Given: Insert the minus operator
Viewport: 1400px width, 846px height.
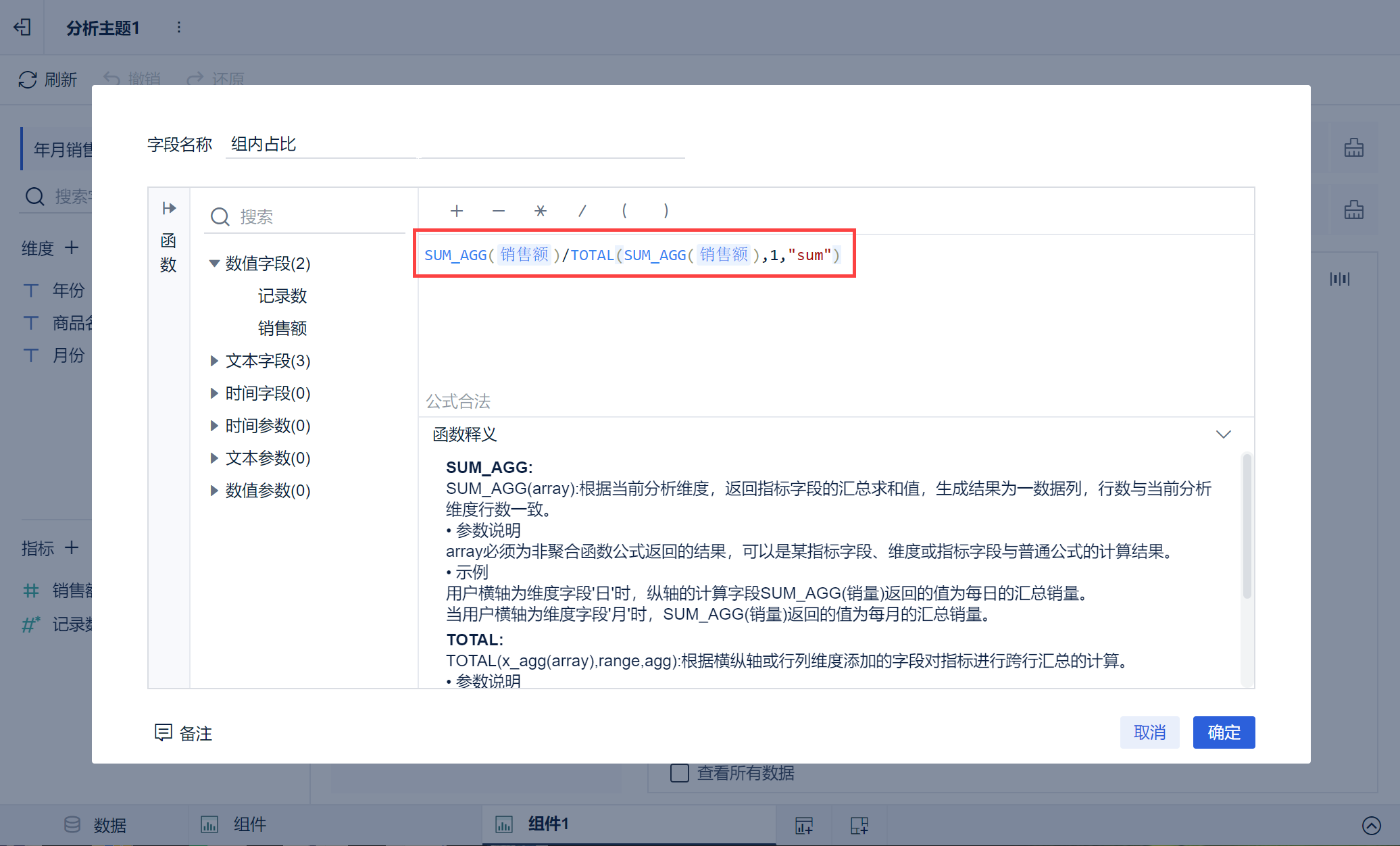Looking at the screenshot, I should coord(499,211).
